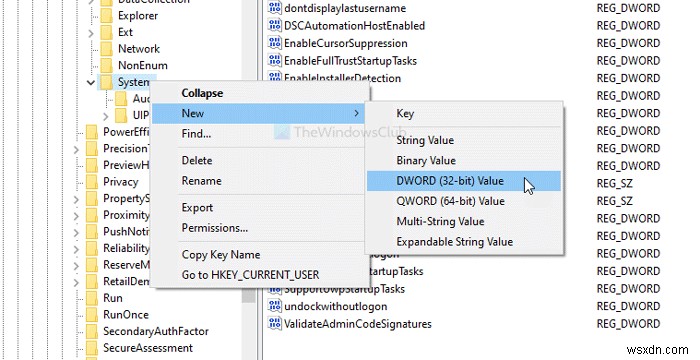
Task: Select the DSCAutomationHostEnabled value icon
Action: [x=274, y=25]
